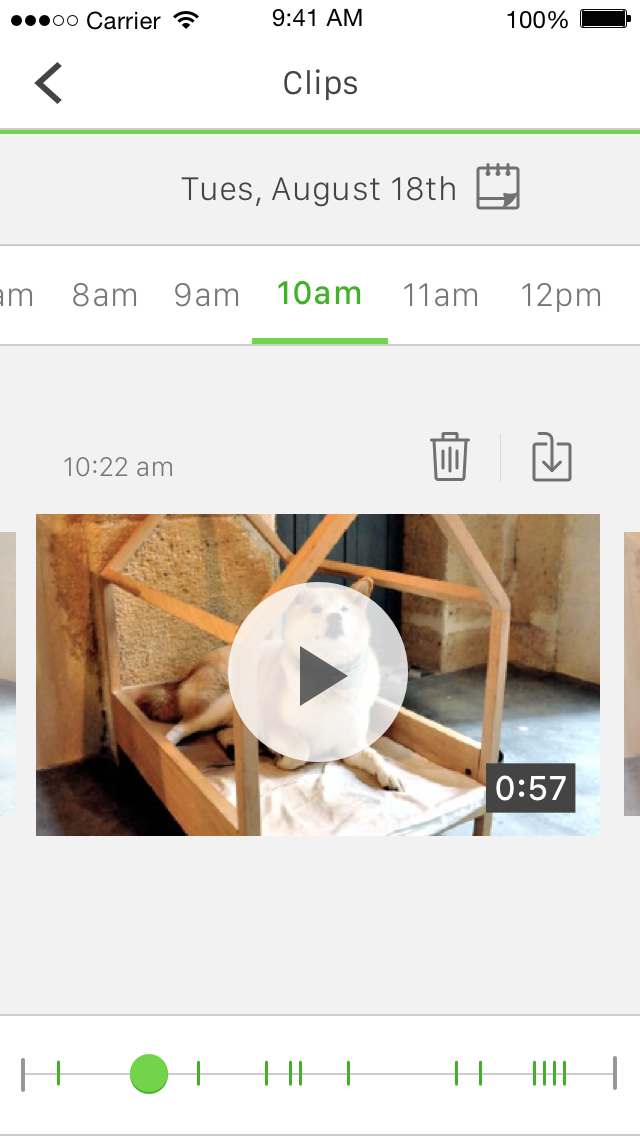Delete clip using the trash icon

pyautogui.click(x=450, y=456)
